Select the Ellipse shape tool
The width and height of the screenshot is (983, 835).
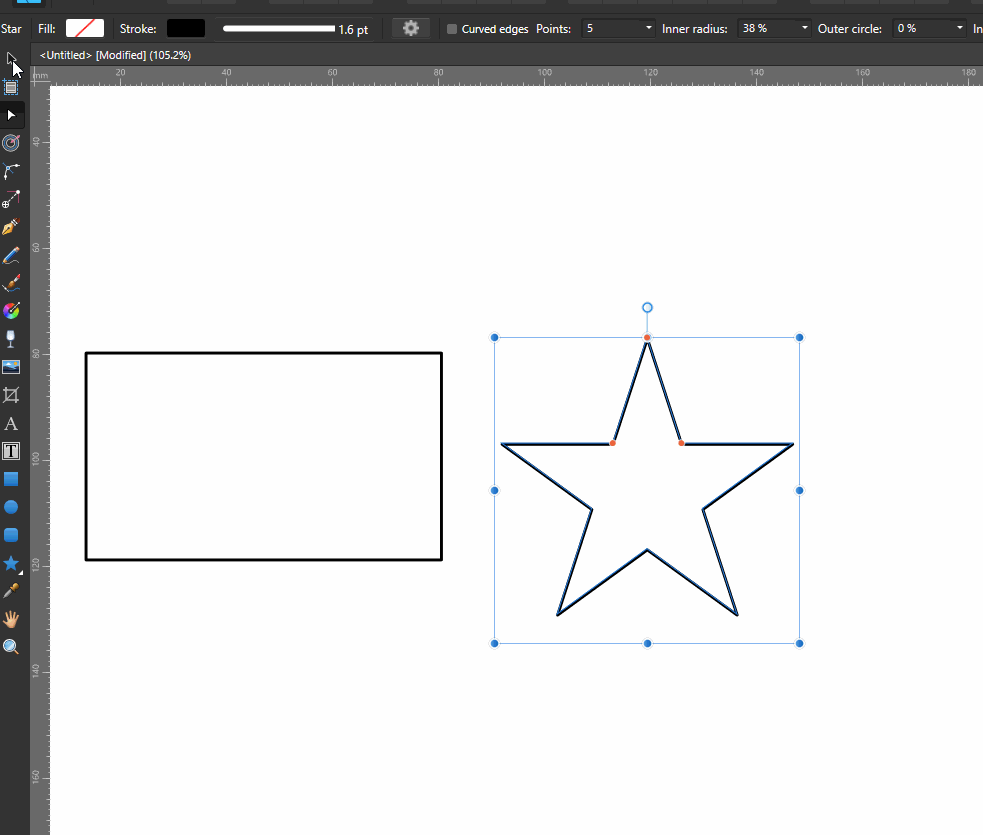click(11, 507)
